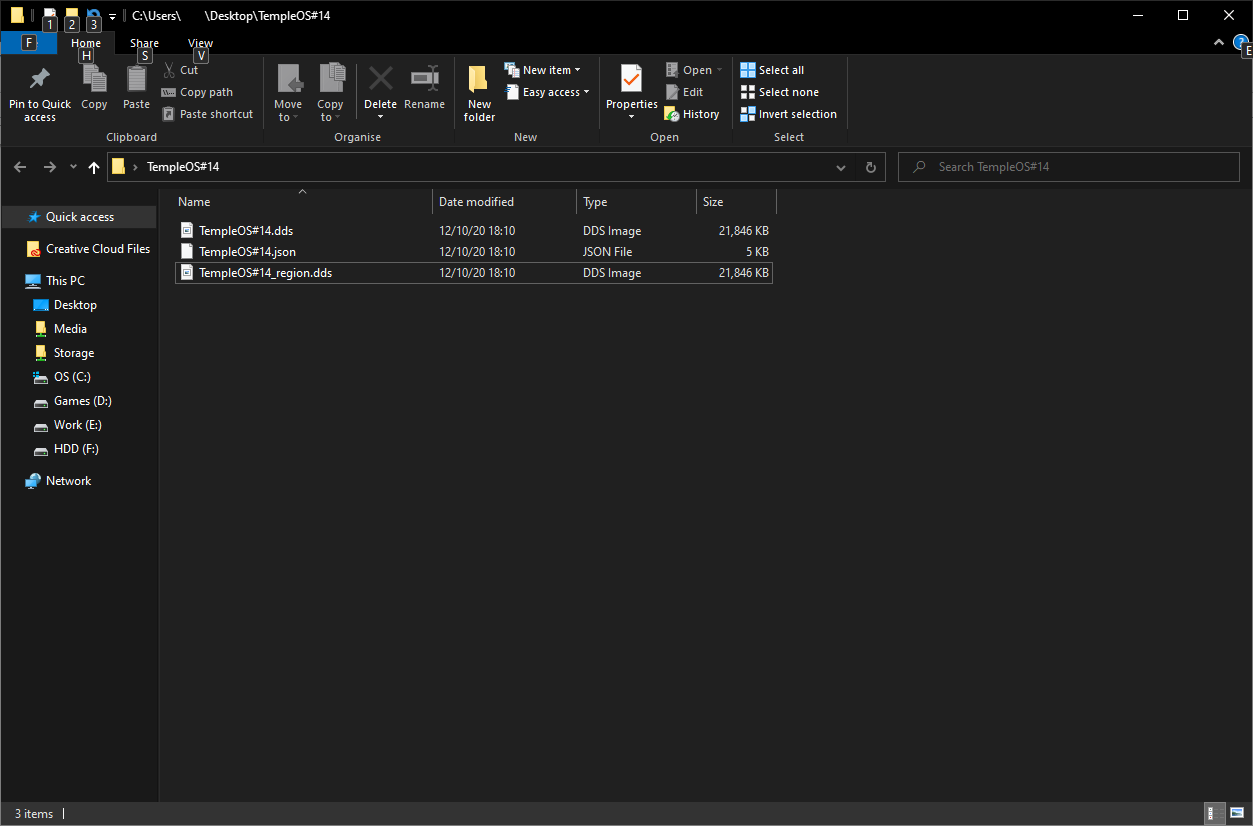Click the History icon in Open group
The width and height of the screenshot is (1253, 826).
(x=691, y=114)
